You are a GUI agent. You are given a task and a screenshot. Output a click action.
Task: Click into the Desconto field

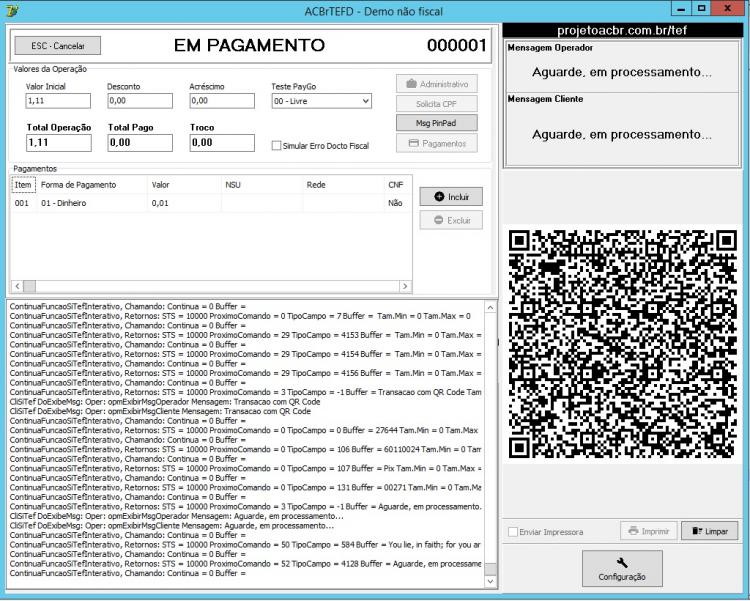tap(140, 101)
